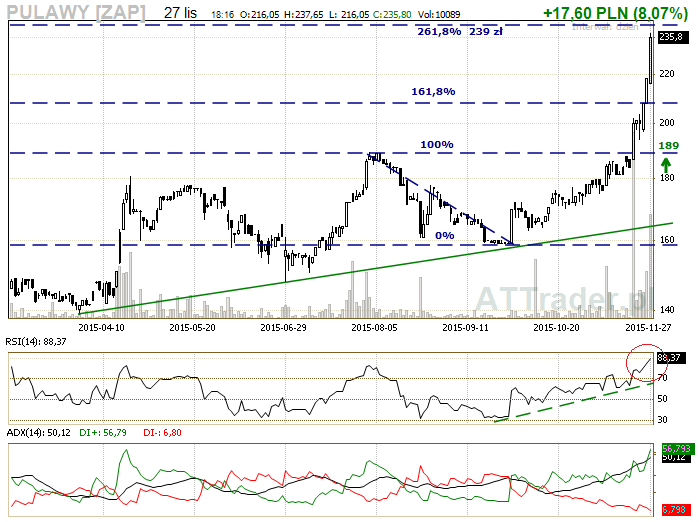The width and height of the screenshot is (700, 522).
Task: Click the 161,8% Fibonacci level label
Action: click(433, 92)
